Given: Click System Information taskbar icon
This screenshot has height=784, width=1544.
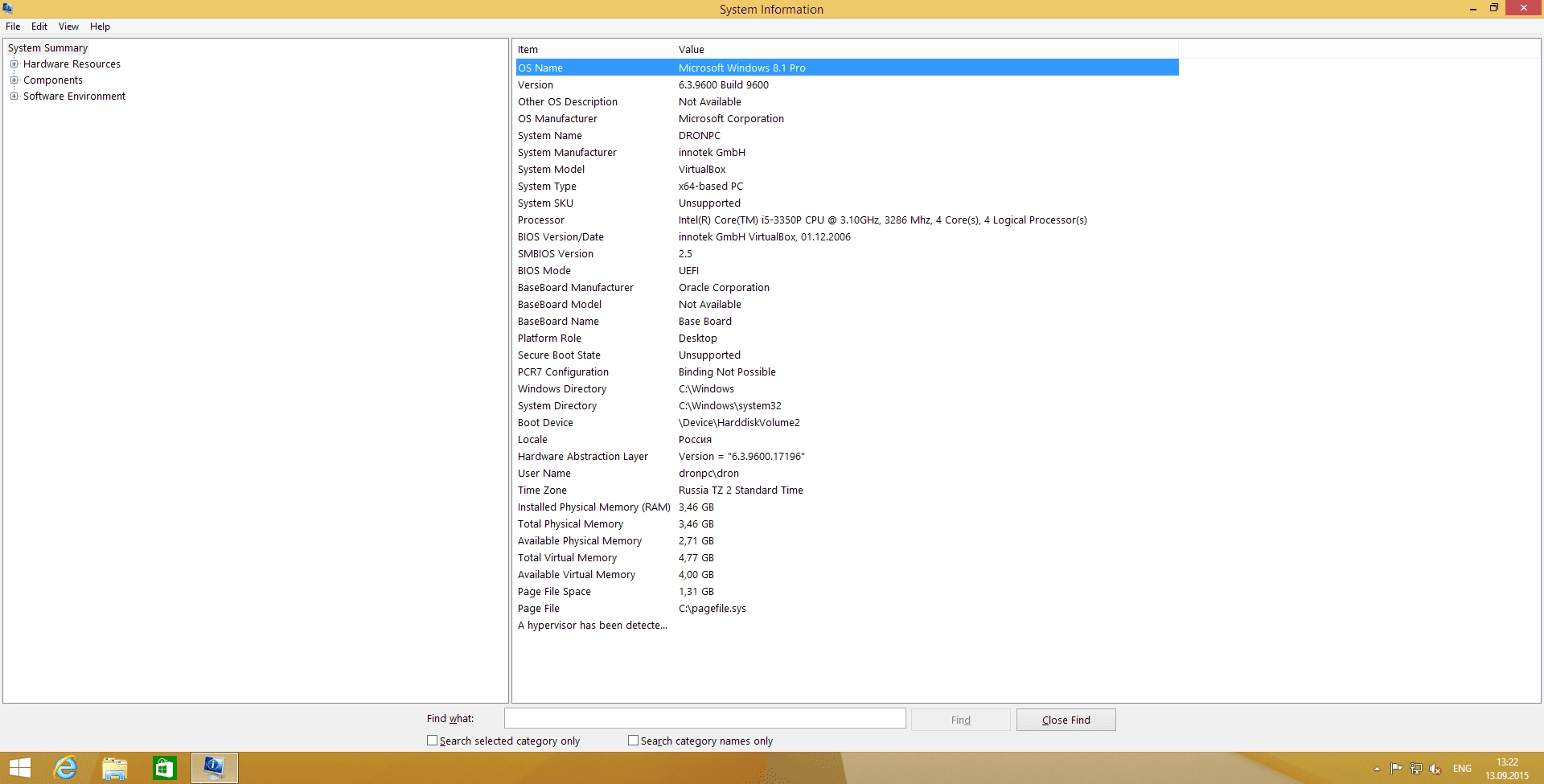Looking at the screenshot, I should (214, 768).
